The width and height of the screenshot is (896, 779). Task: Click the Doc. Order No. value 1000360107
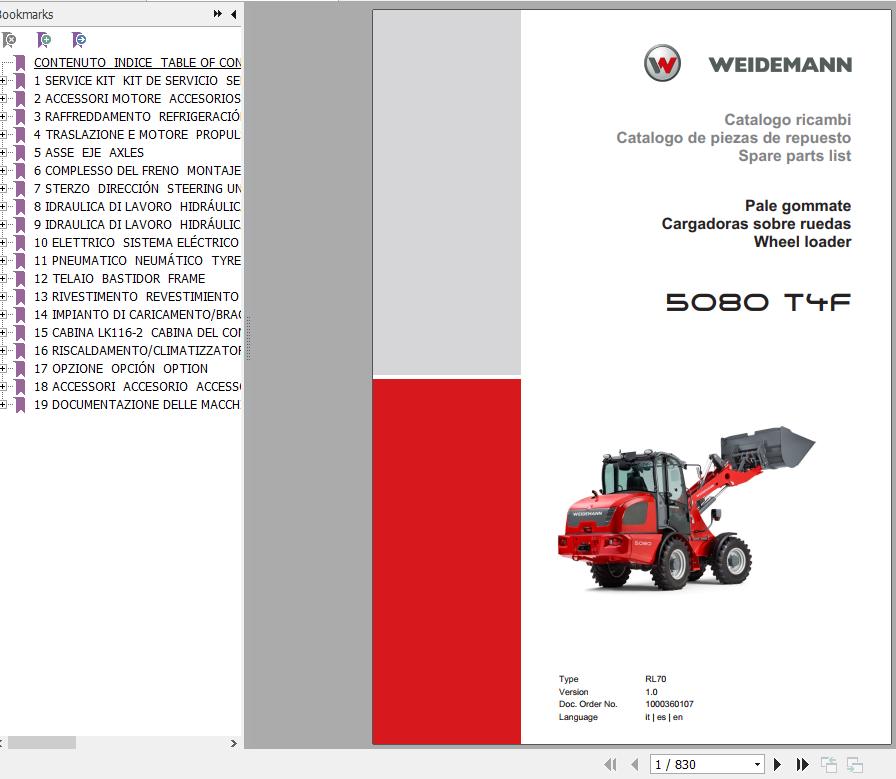pos(669,704)
